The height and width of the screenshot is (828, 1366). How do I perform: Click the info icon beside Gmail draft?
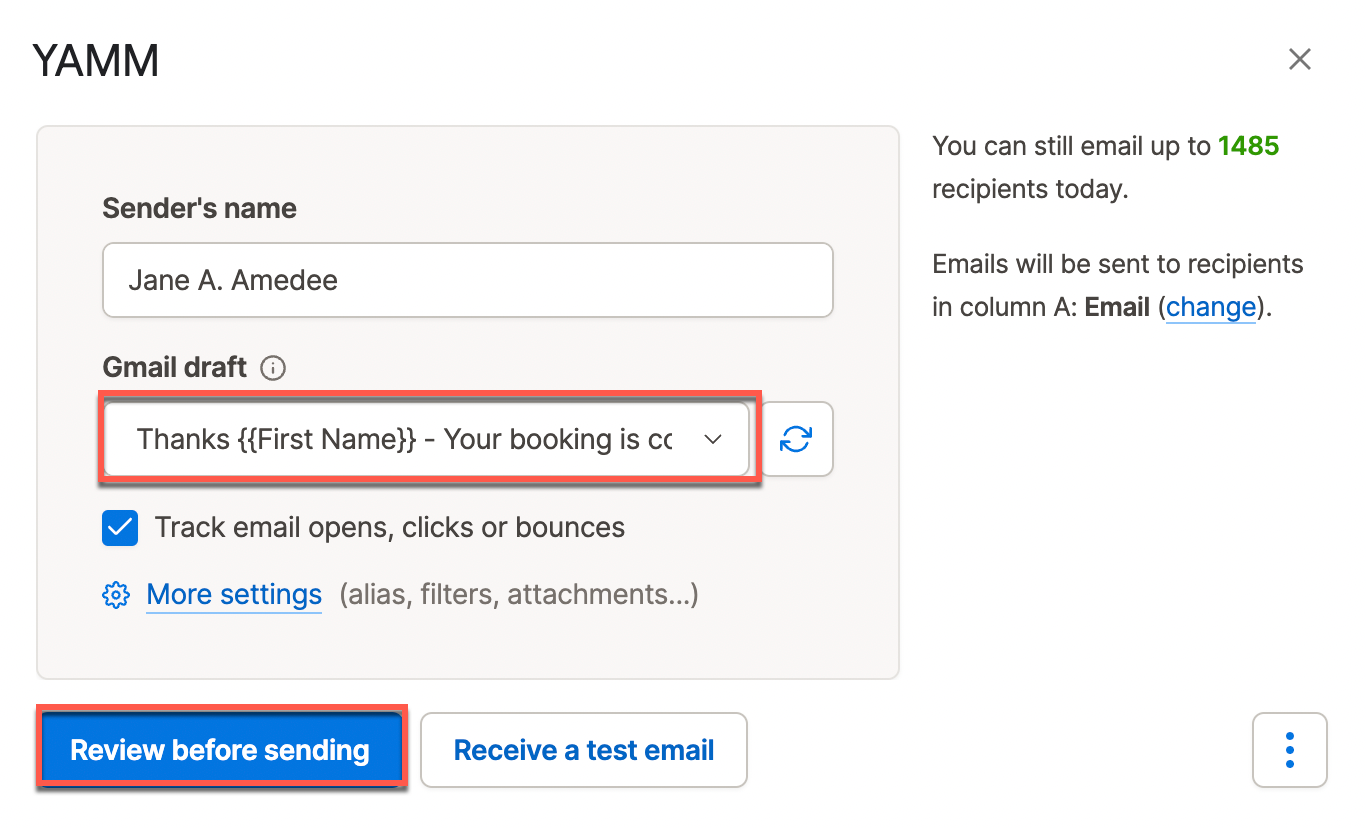(272, 368)
